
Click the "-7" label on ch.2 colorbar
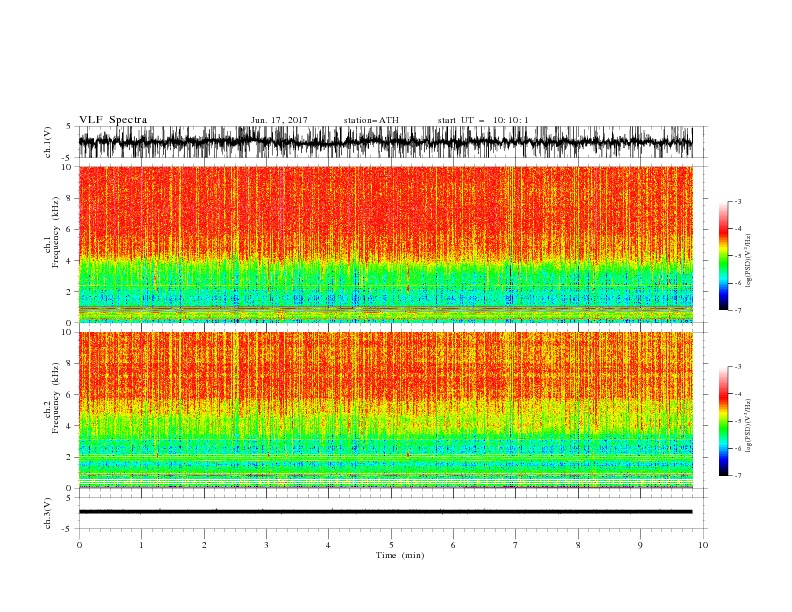pyautogui.click(x=738, y=475)
